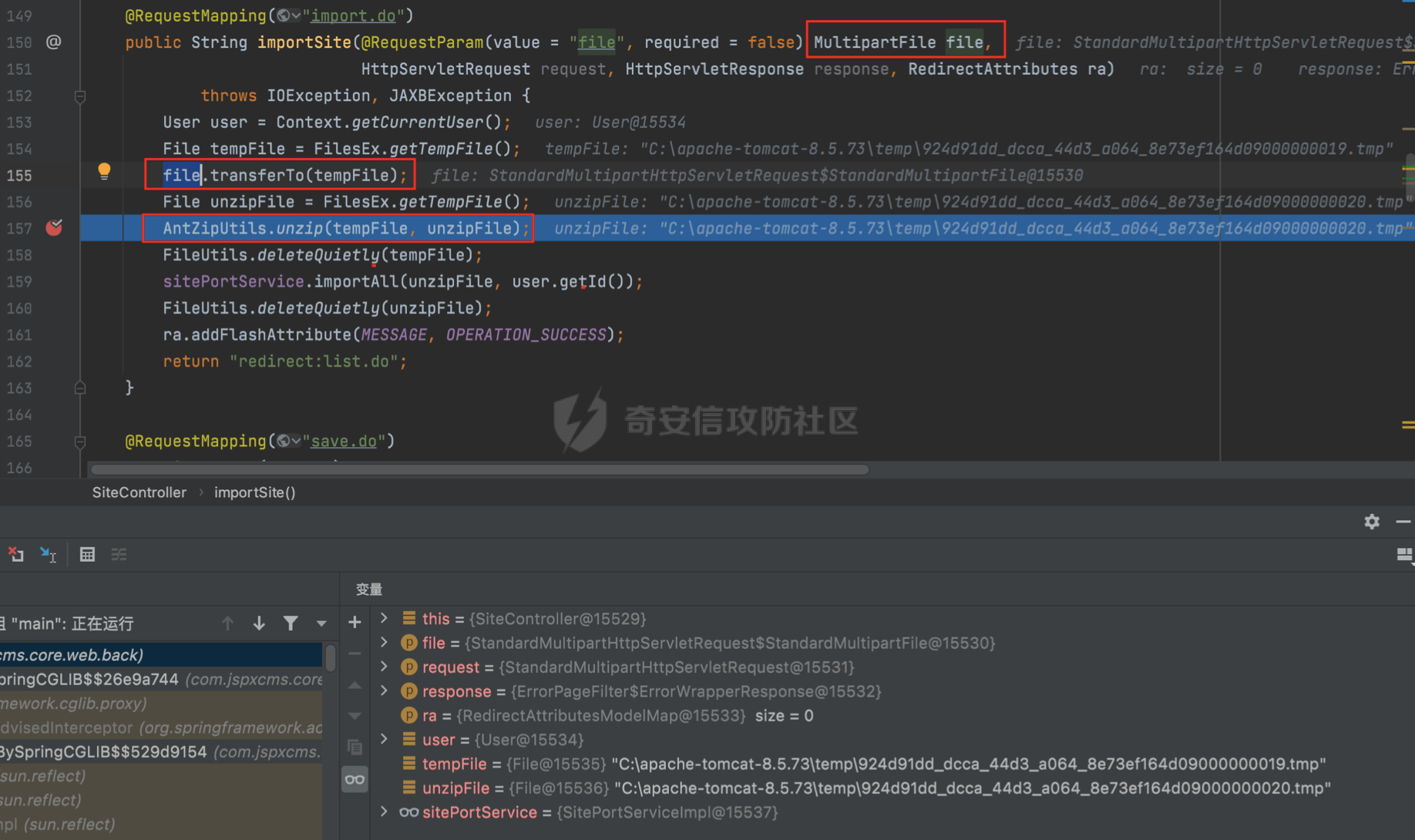
Task: Open the thread selector dropdown arrow
Action: click(321, 623)
